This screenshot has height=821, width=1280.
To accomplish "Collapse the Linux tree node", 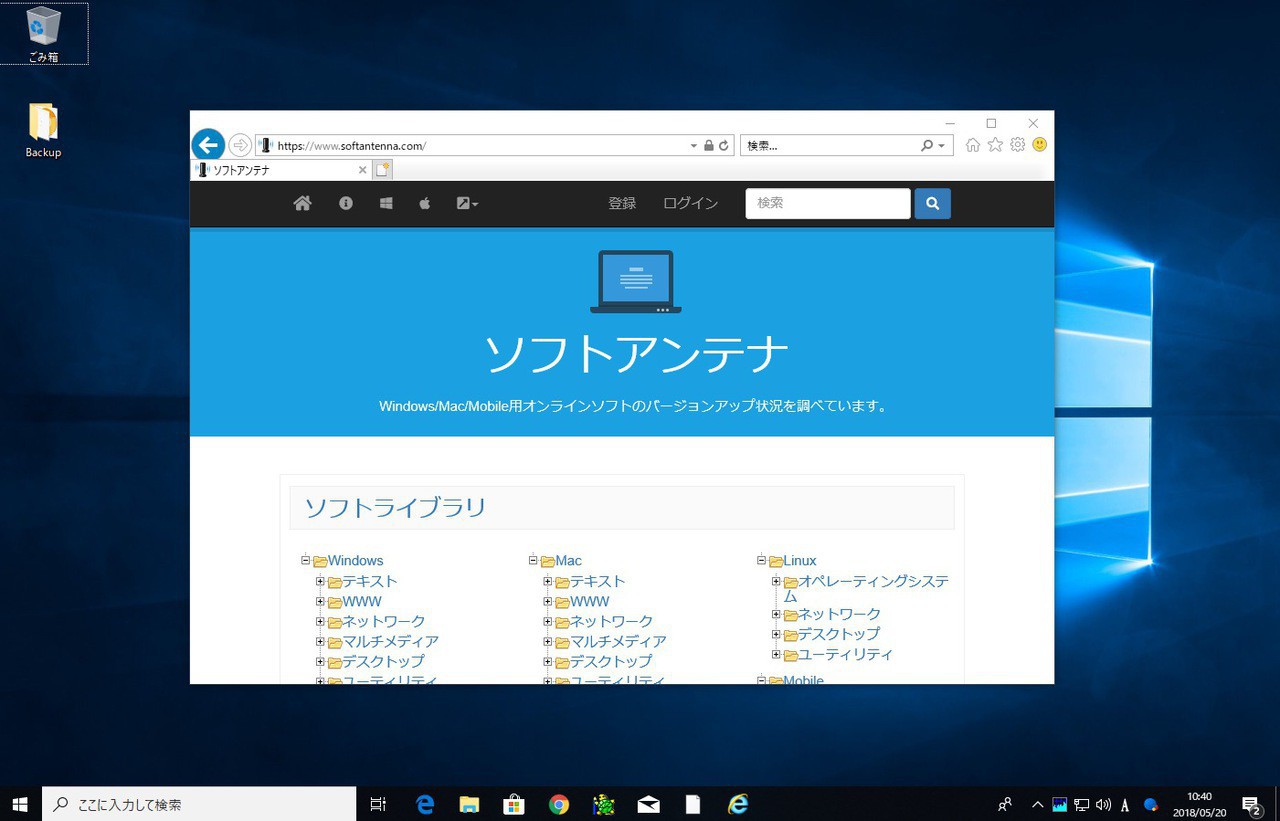I will click(761, 560).
